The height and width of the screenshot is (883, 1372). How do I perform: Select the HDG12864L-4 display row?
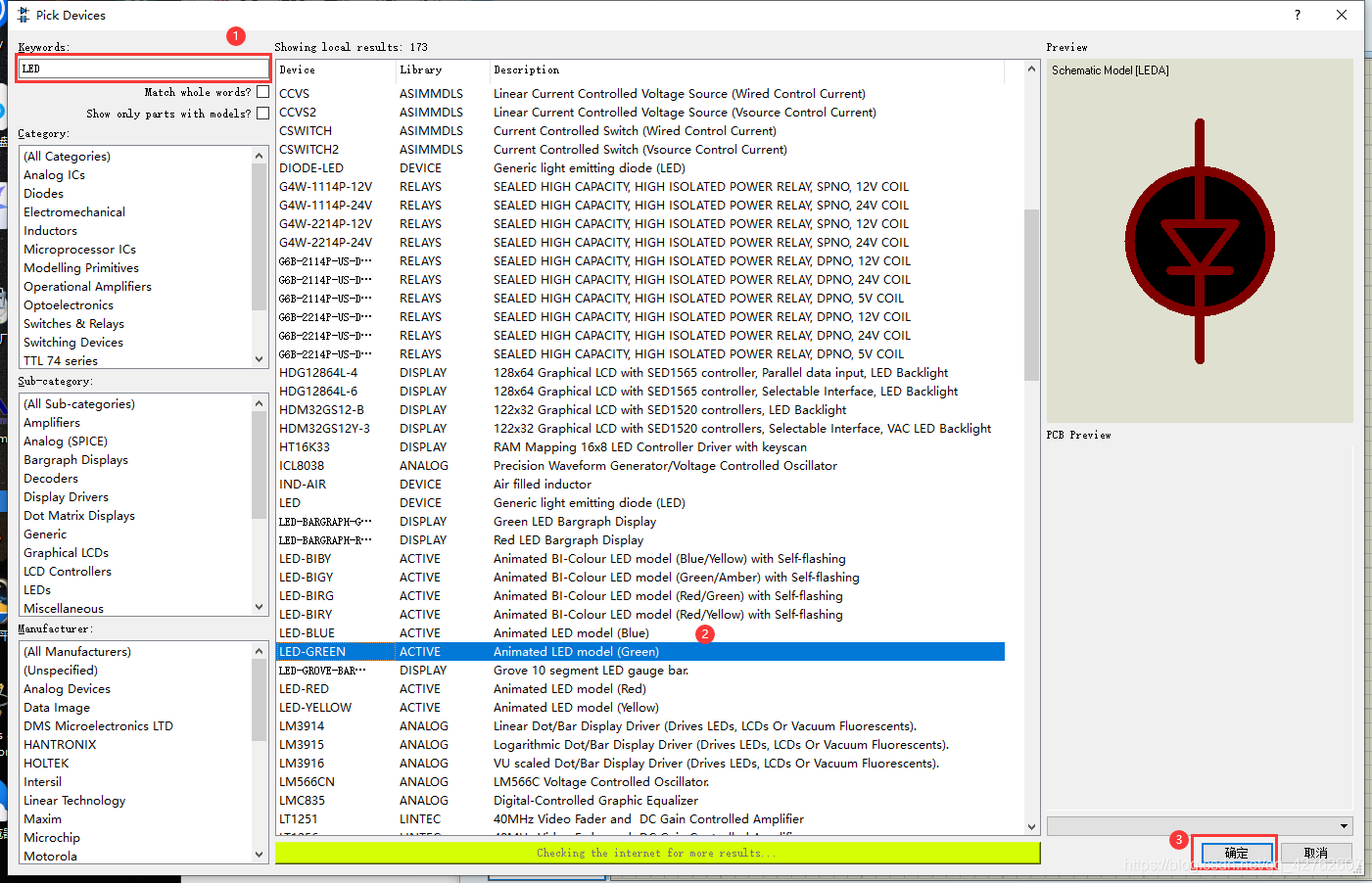(x=640, y=373)
